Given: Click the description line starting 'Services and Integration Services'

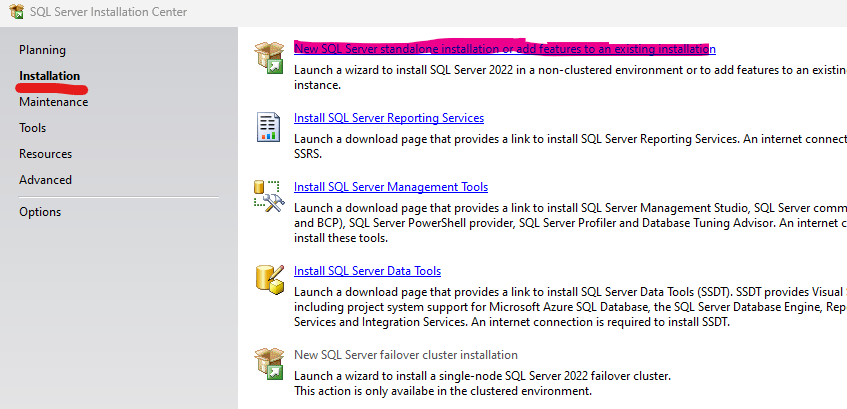Looking at the screenshot, I should pos(512,323).
